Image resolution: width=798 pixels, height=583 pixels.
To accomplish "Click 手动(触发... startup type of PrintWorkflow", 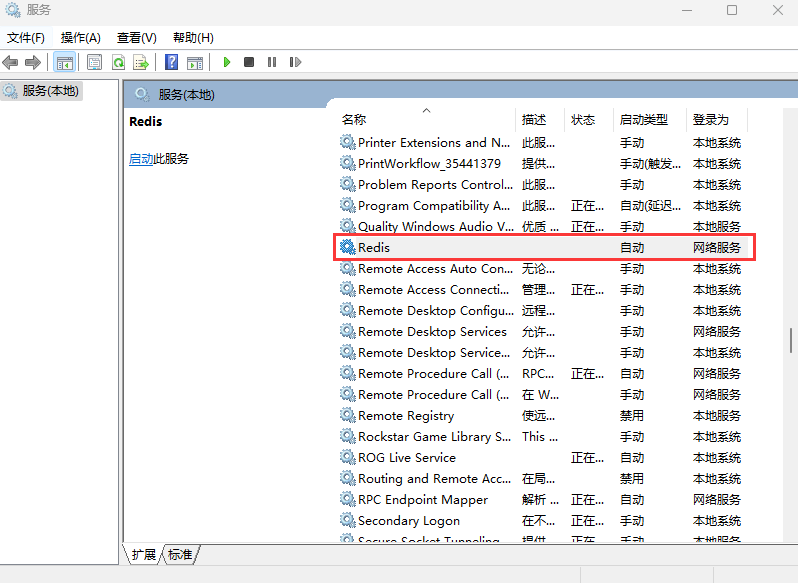I will coord(650,163).
